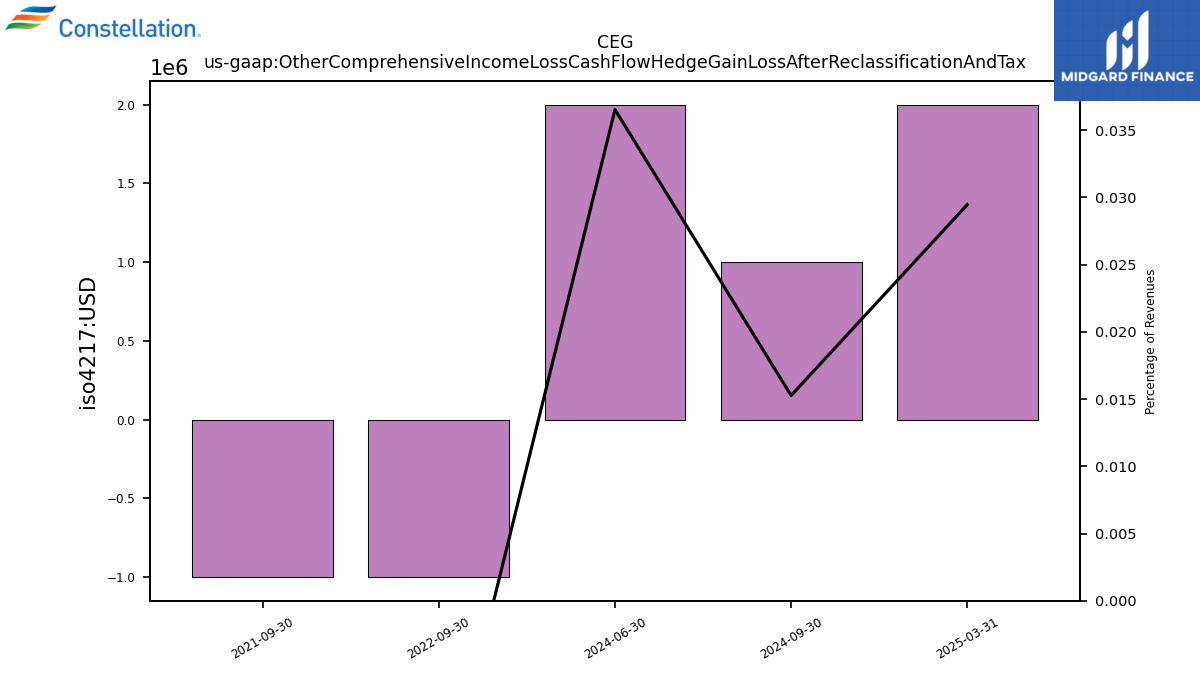
Task: Select the 2025-03-31 bar
Action: [x=967, y=262]
